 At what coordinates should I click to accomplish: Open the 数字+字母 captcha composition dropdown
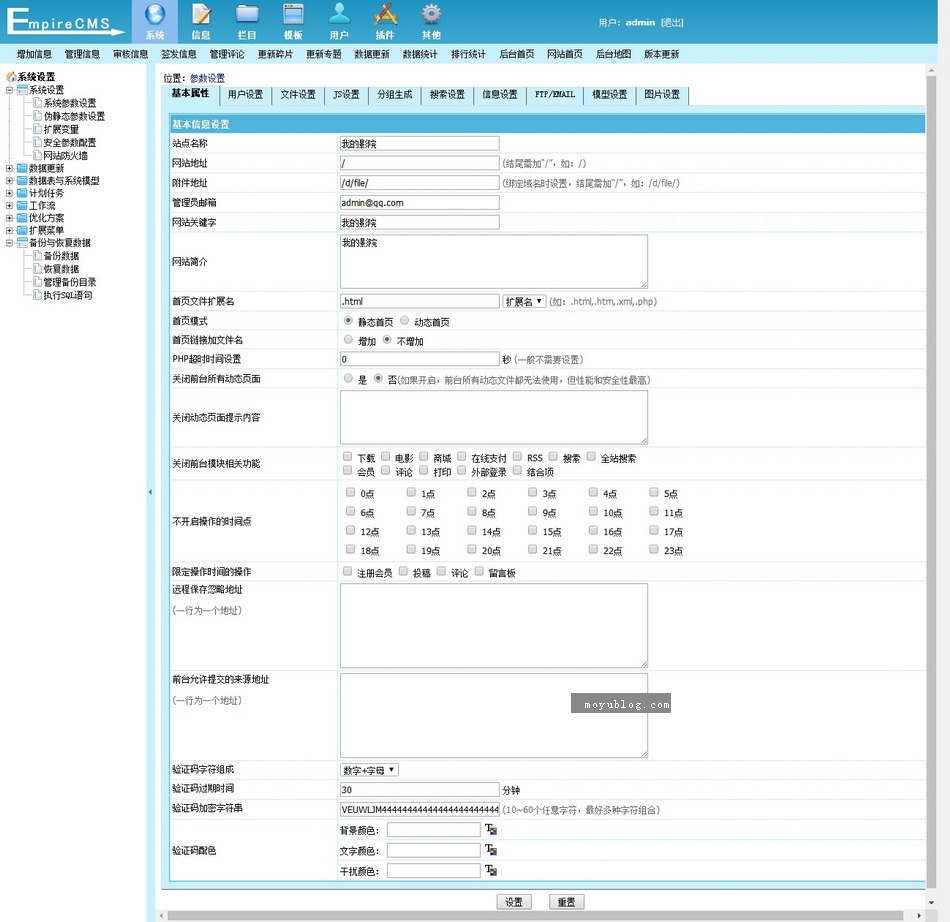(369, 770)
